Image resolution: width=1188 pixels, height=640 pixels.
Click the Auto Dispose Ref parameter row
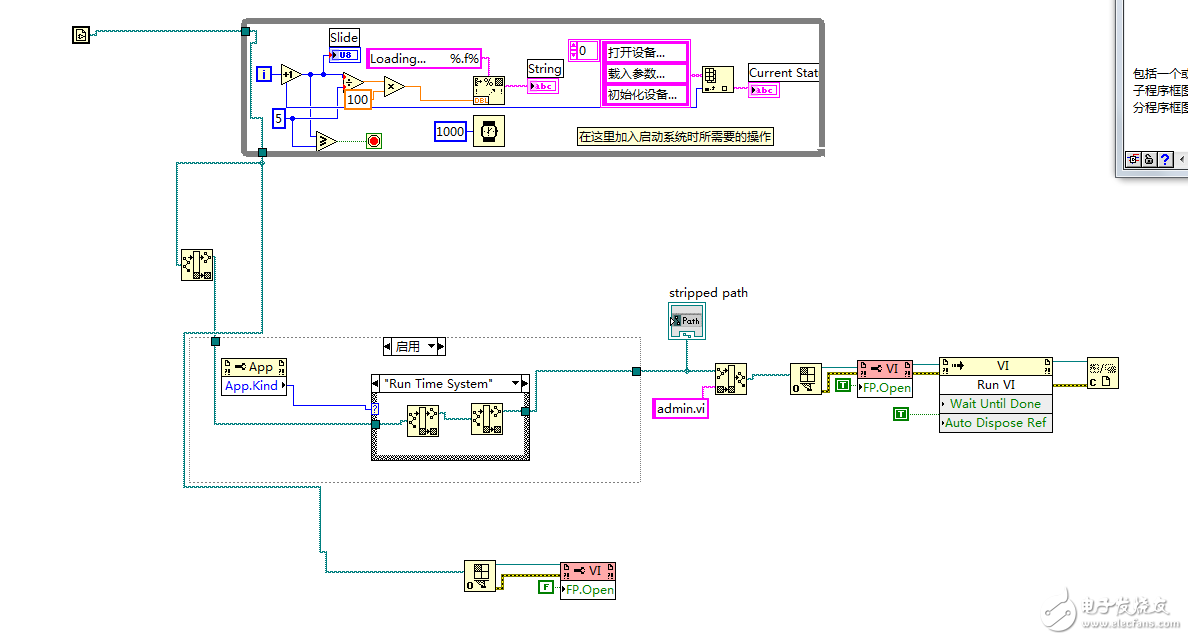996,423
